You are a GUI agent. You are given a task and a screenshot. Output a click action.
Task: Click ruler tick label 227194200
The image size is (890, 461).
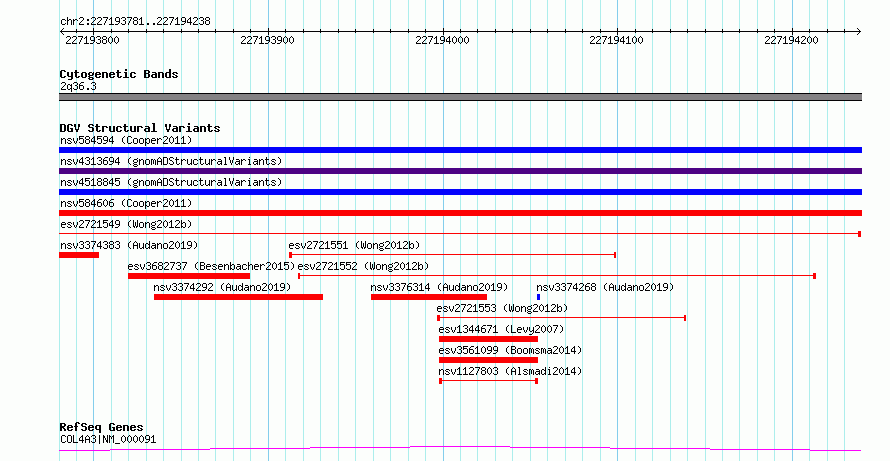click(791, 40)
